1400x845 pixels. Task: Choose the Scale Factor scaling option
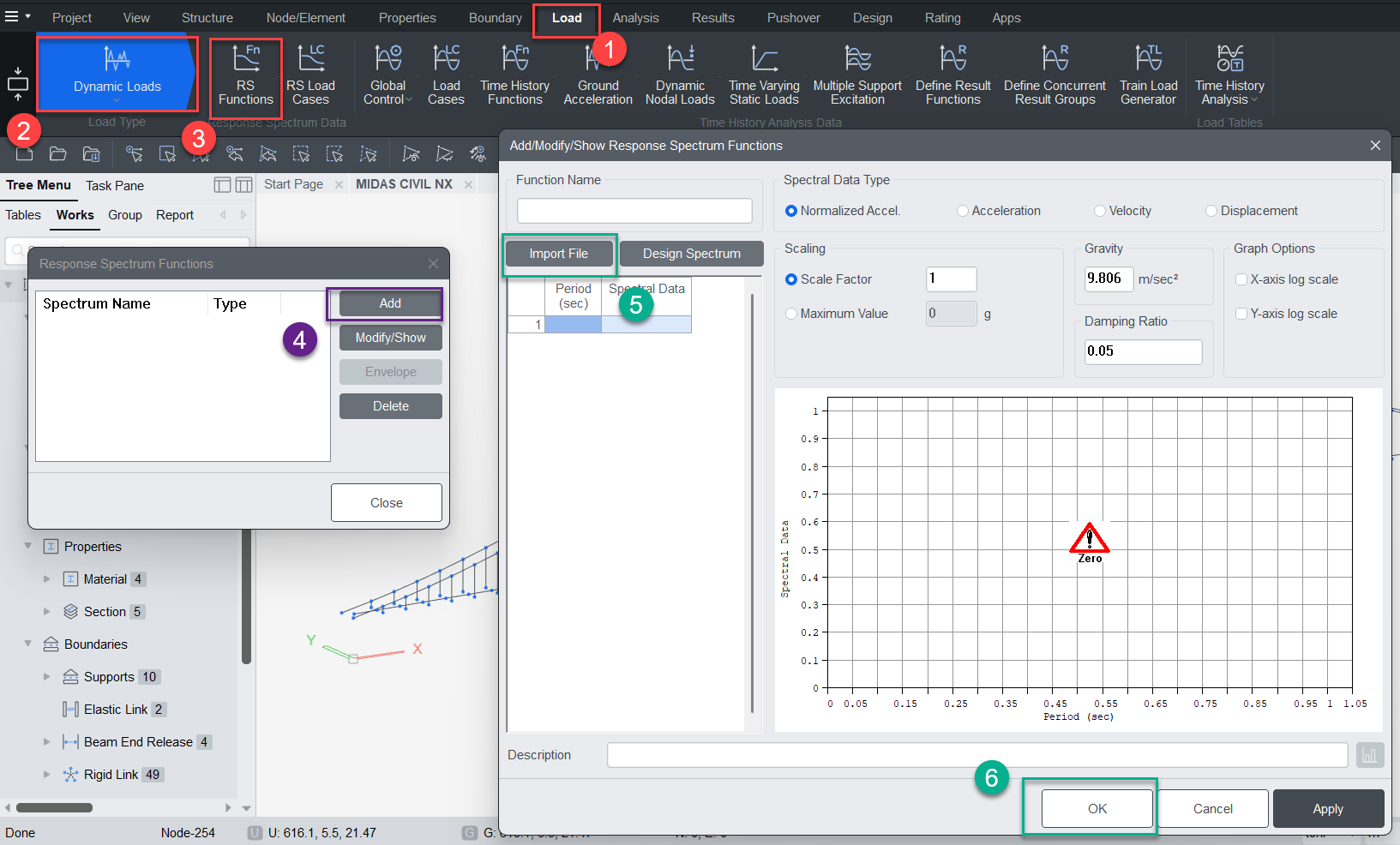click(791, 279)
